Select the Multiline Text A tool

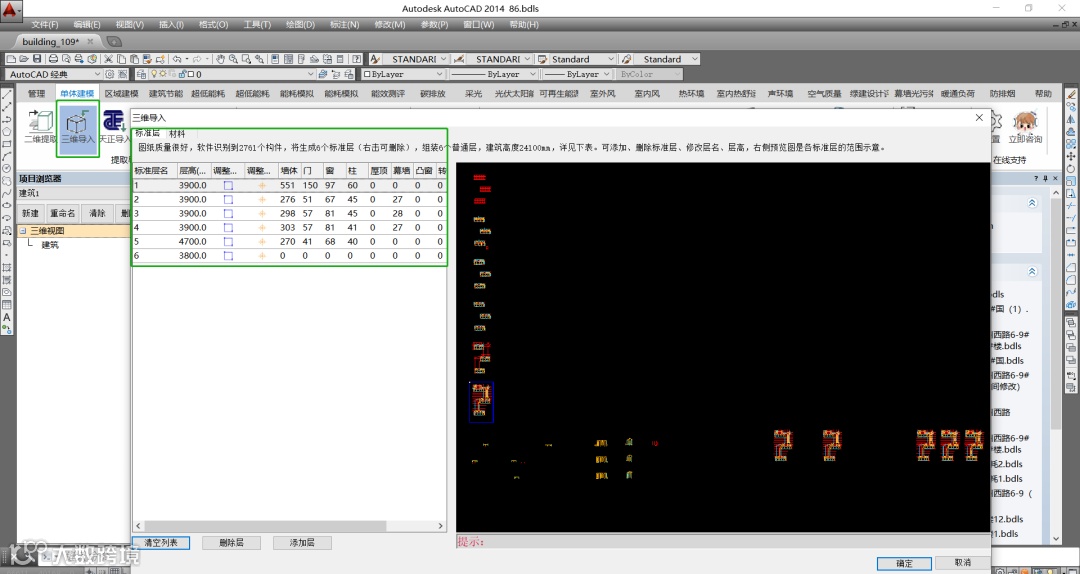click(7, 317)
